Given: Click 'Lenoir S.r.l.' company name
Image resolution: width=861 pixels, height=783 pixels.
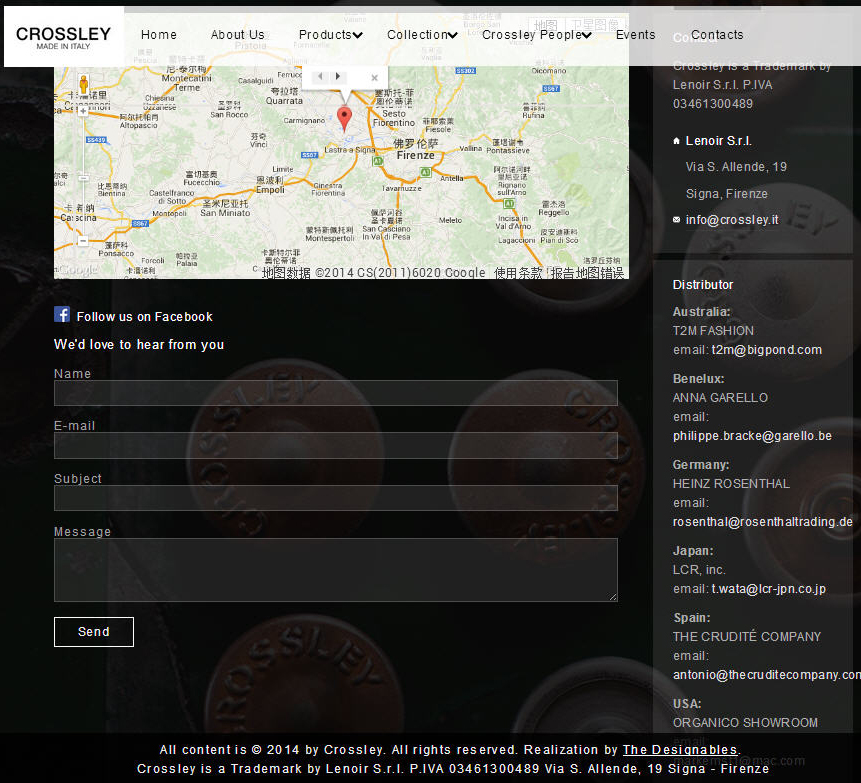Looking at the screenshot, I should [x=719, y=141].
